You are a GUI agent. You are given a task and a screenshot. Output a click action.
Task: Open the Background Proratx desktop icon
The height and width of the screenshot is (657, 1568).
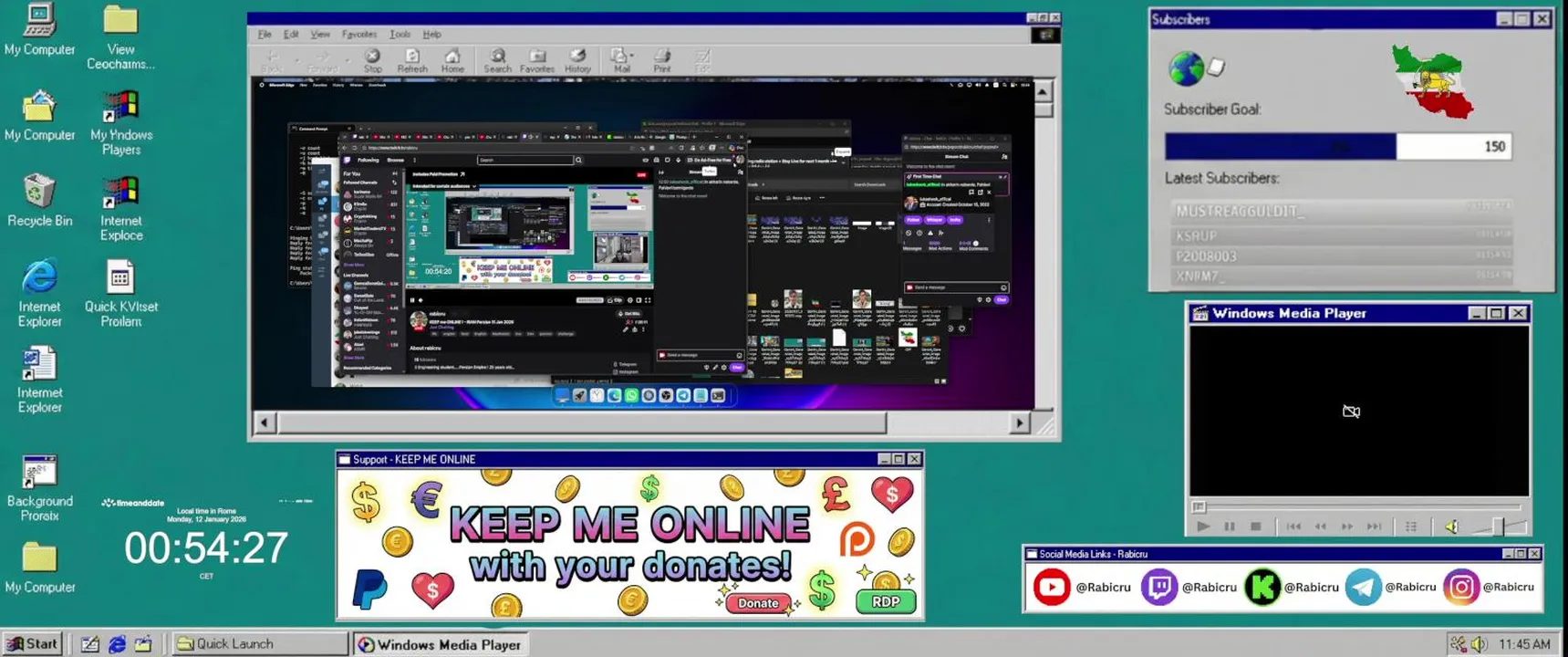39,488
